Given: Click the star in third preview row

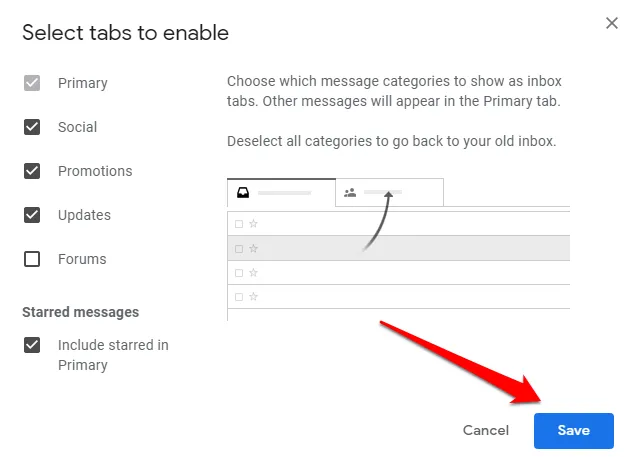Looking at the screenshot, I should [253, 272].
